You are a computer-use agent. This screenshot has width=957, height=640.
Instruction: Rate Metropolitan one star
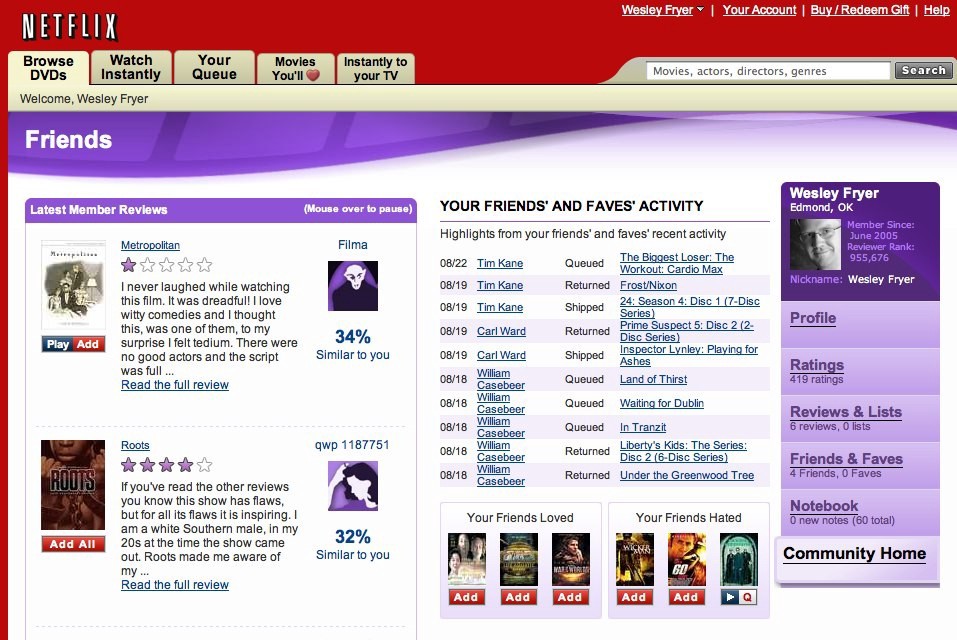128,265
